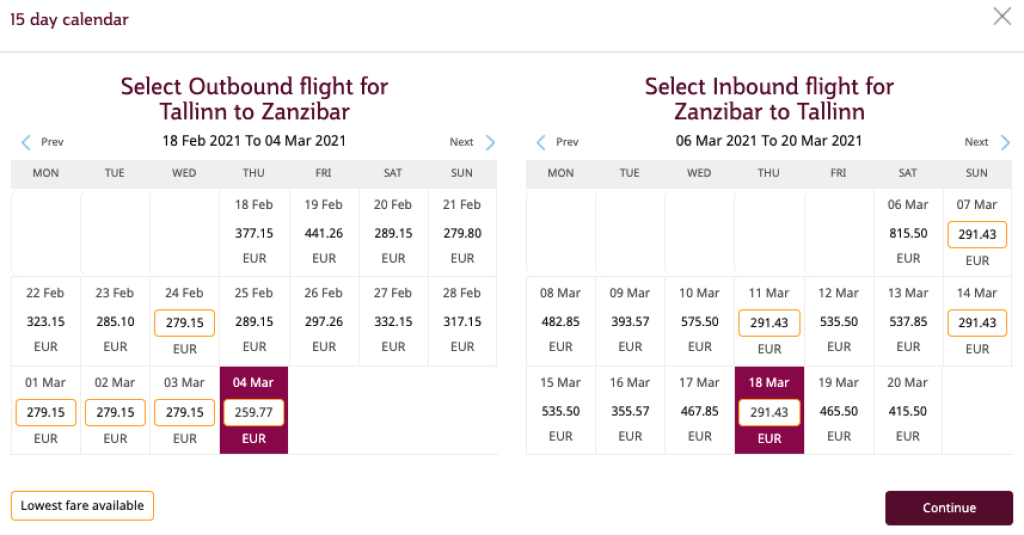The width and height of the screenshot is (1024, 535).
Task: Click the Lowest fare available legend
Action: pyautogui.click(x=82, y=506)
